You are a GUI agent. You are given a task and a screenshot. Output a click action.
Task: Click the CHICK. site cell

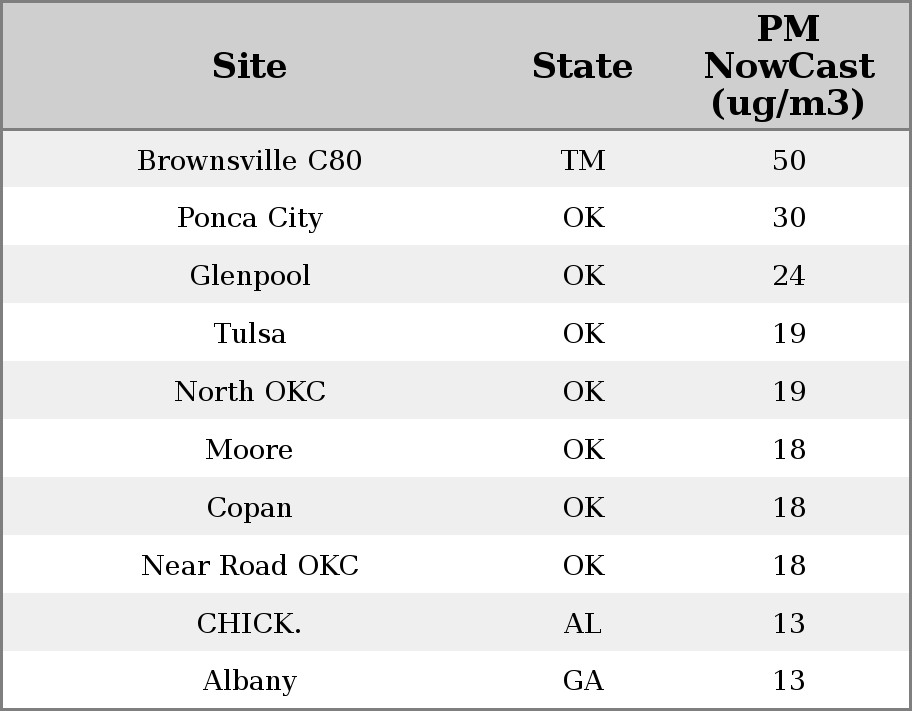(250, 624)
